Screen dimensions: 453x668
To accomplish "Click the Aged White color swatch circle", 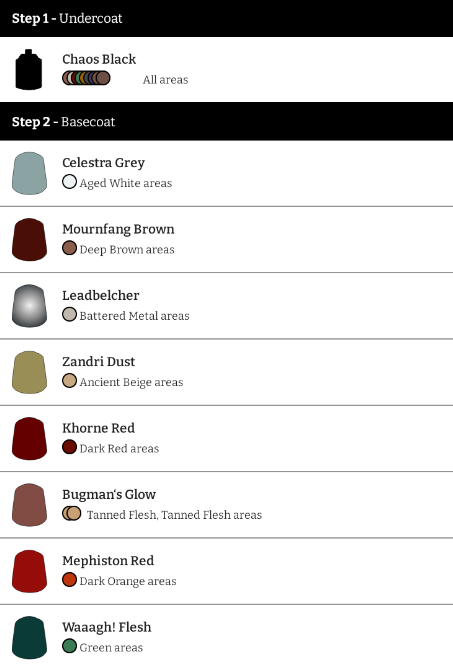I will (69, 182).
